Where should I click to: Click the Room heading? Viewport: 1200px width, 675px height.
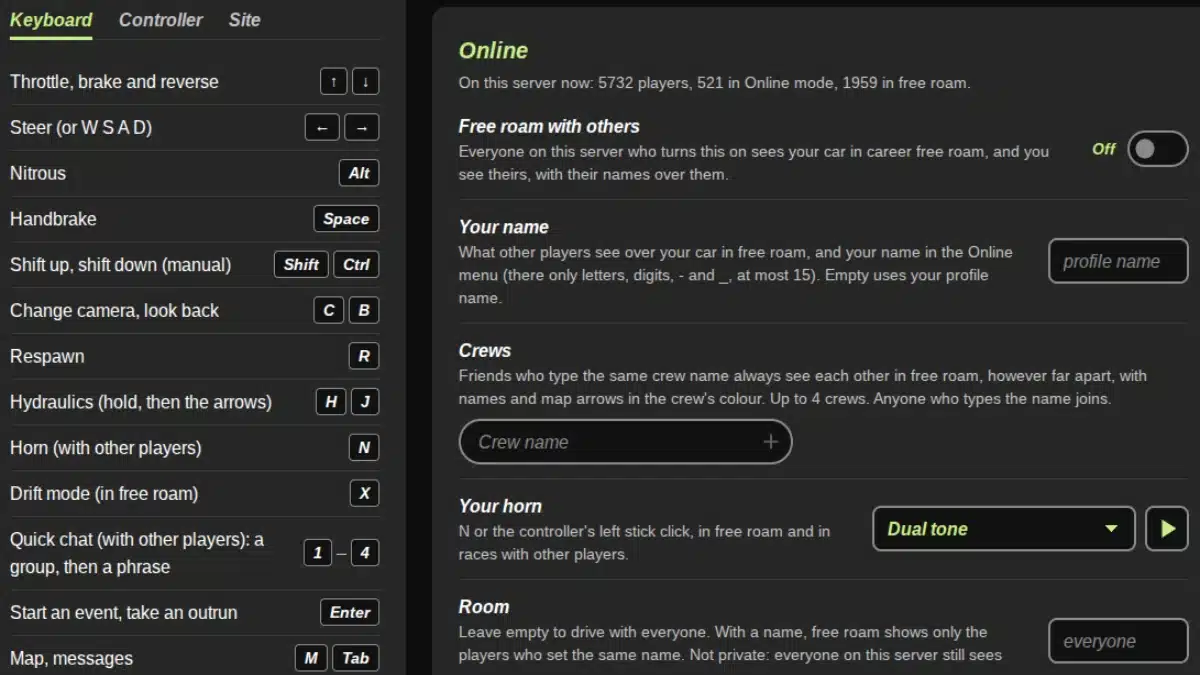pos(484,607)
